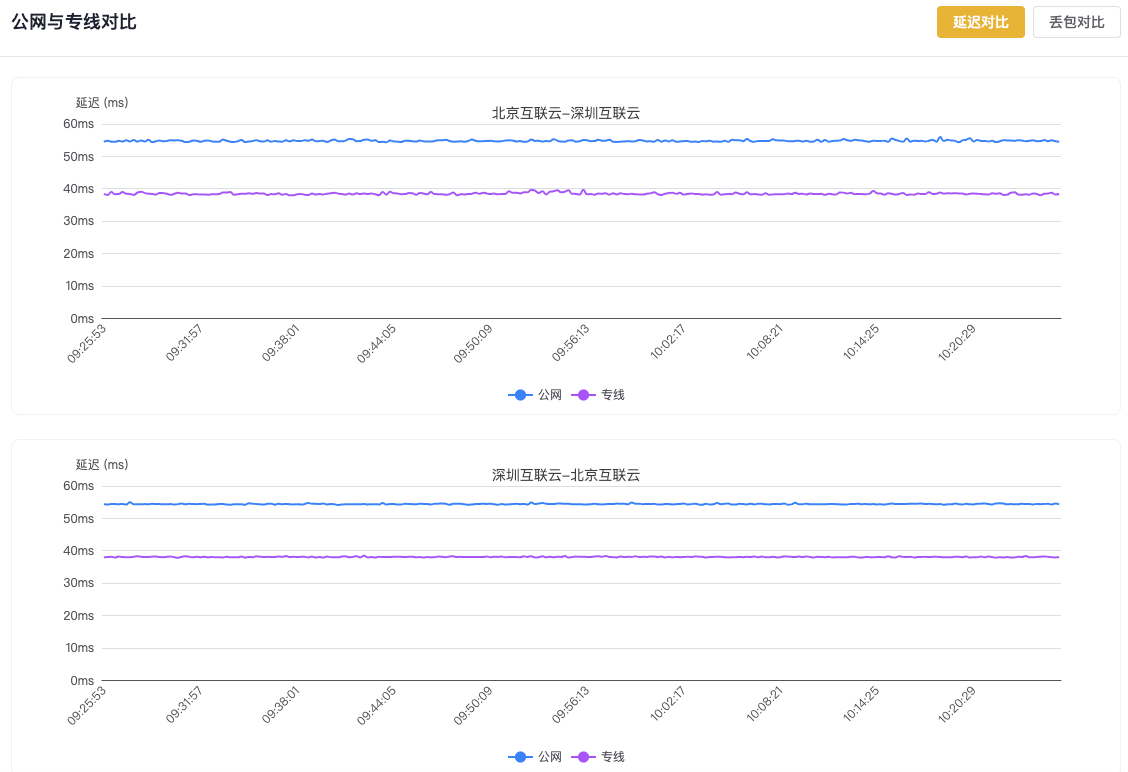The image size is (1128, 772).
Task: Click the 公网与专线对比 page heading
Action: click(74, 22)
